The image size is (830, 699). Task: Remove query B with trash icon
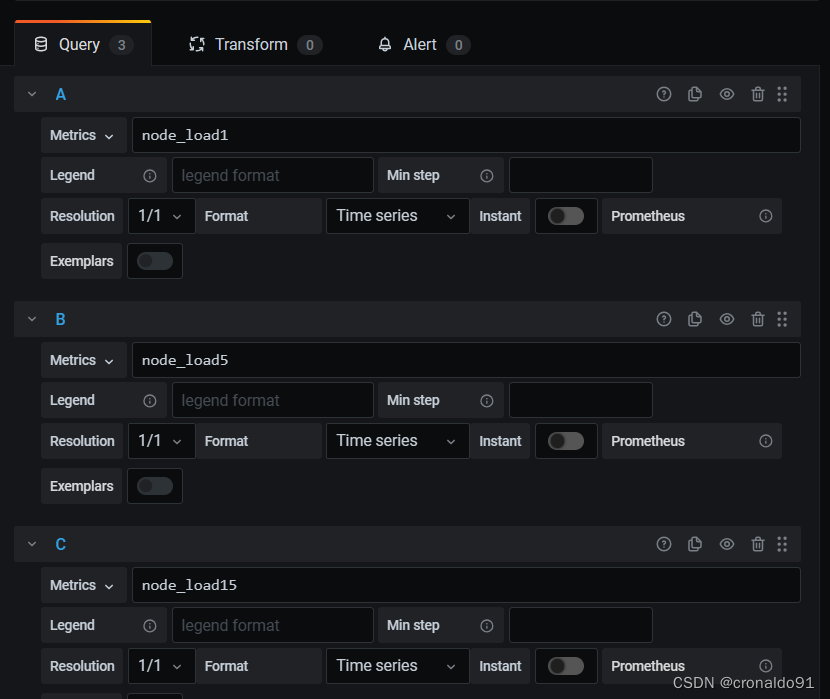[758, 319]
